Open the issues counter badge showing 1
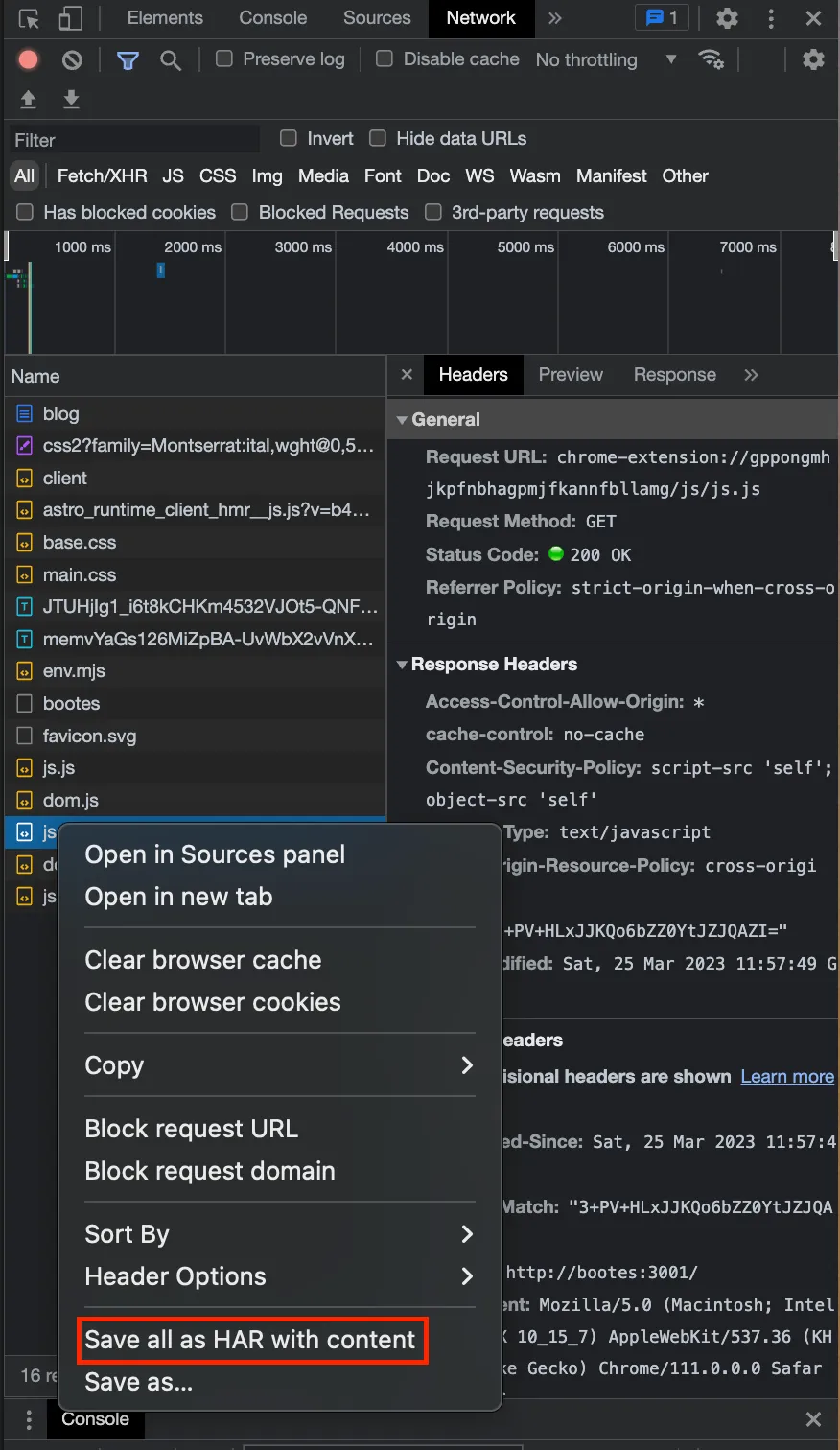The height and width of the screenshot is (1450, 840). coord(662,18)
